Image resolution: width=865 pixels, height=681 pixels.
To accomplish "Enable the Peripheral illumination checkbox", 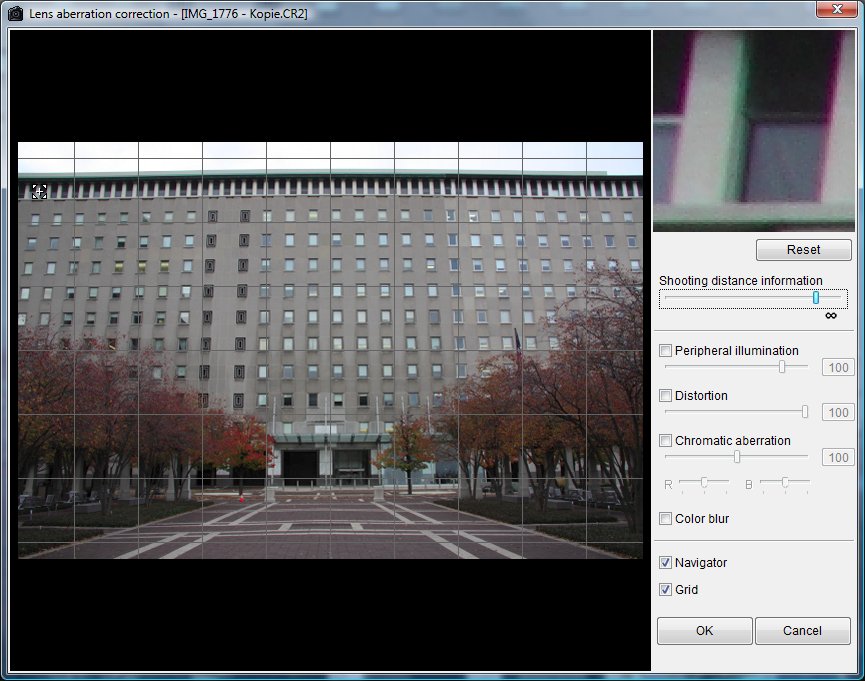I will tap(666, 351).
